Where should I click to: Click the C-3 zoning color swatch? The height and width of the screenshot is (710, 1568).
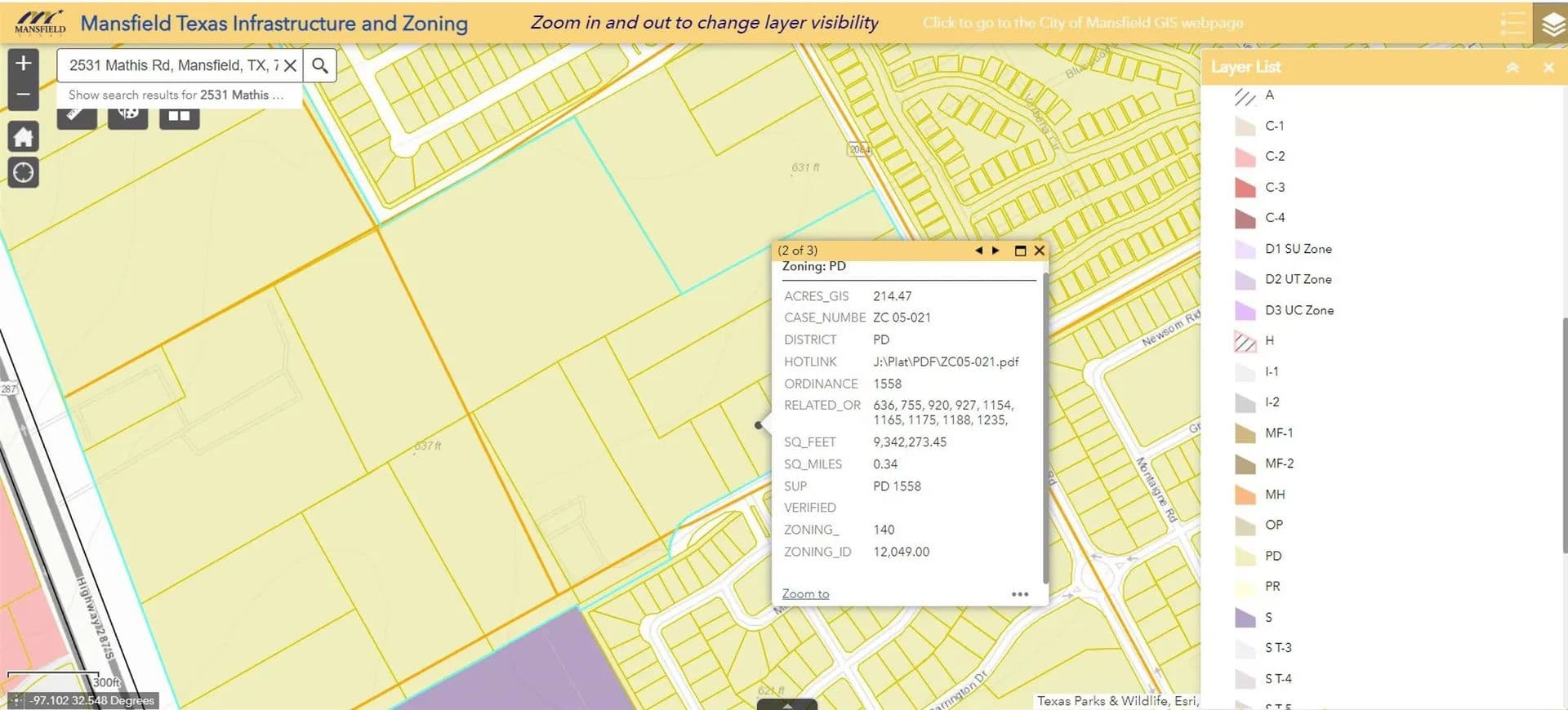pos(1245,188)
